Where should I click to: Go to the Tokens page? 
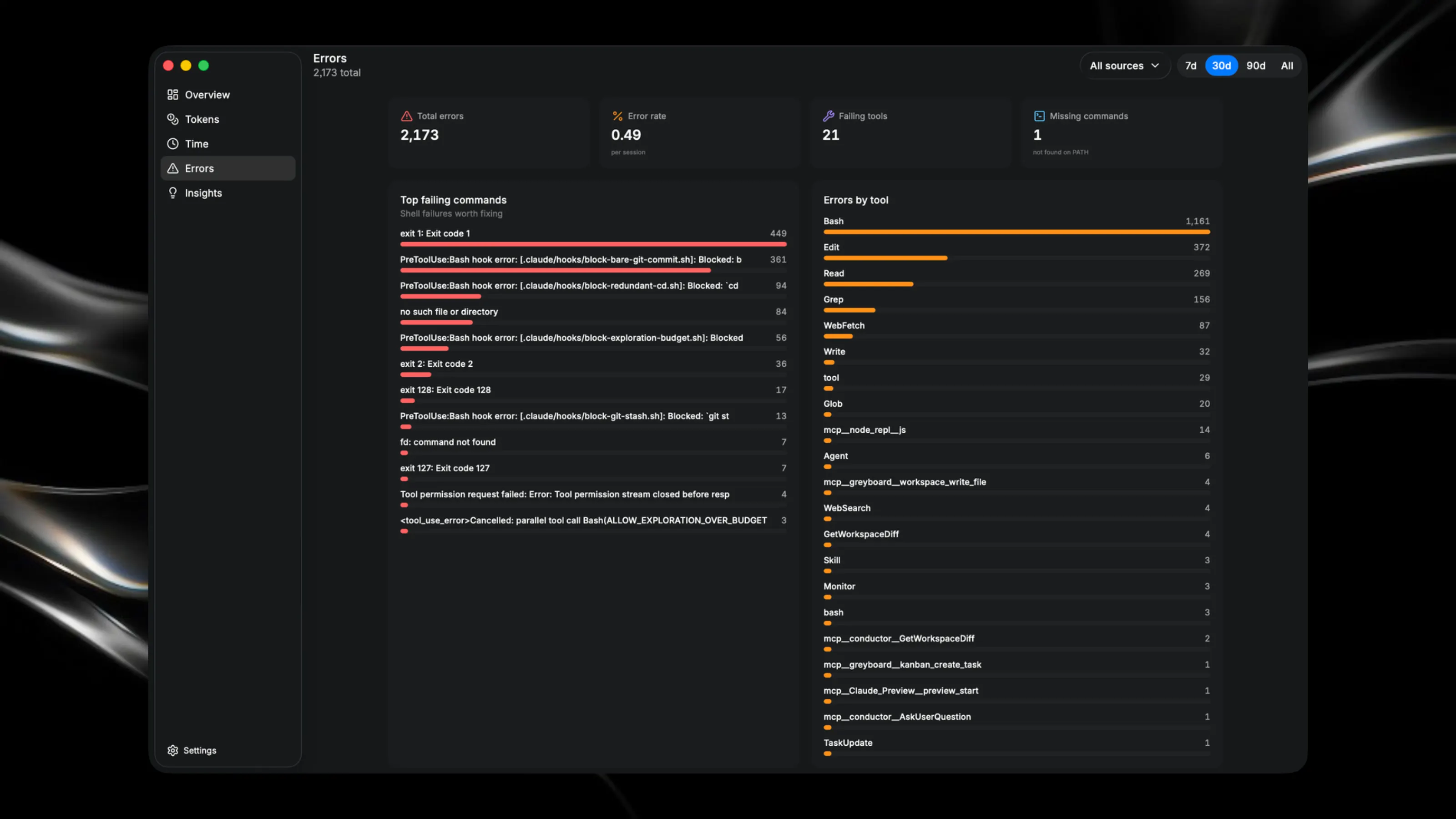tap(228, 119)
